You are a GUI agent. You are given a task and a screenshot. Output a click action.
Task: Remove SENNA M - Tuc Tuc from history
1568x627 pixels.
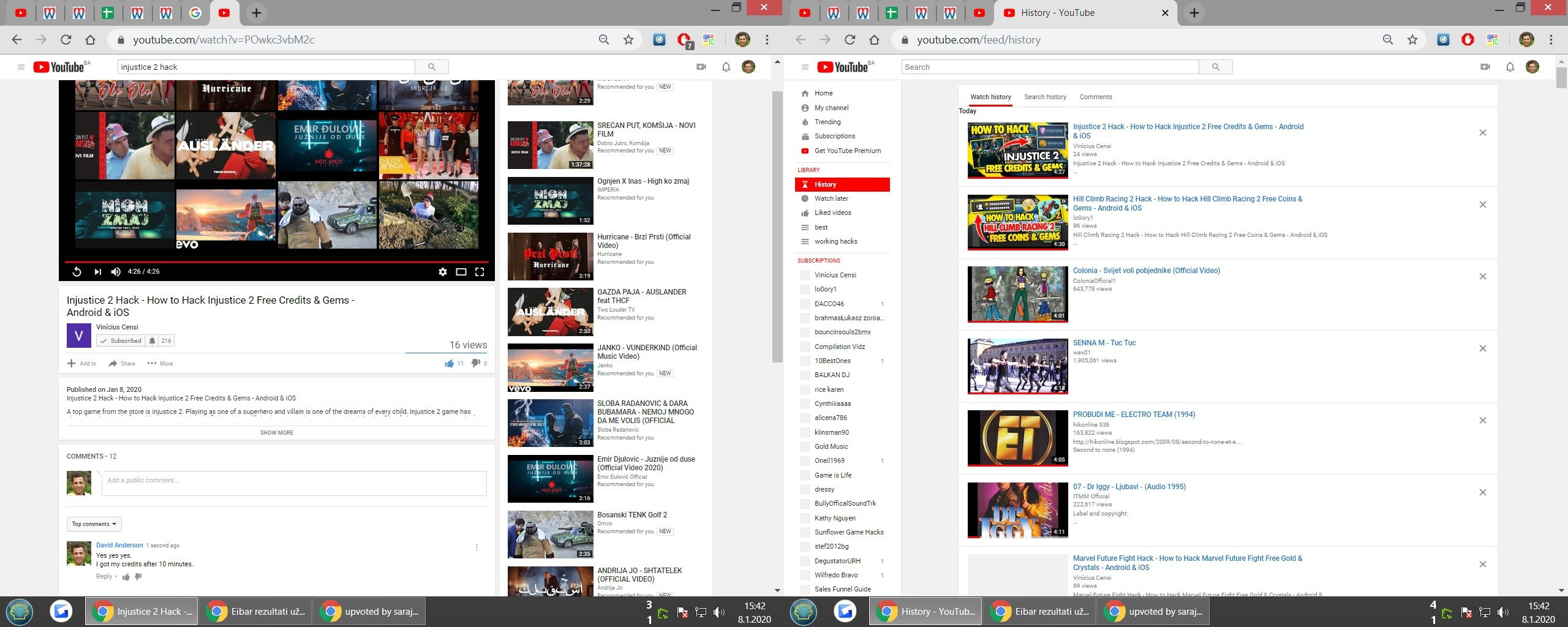click(x=1483, y=348)
